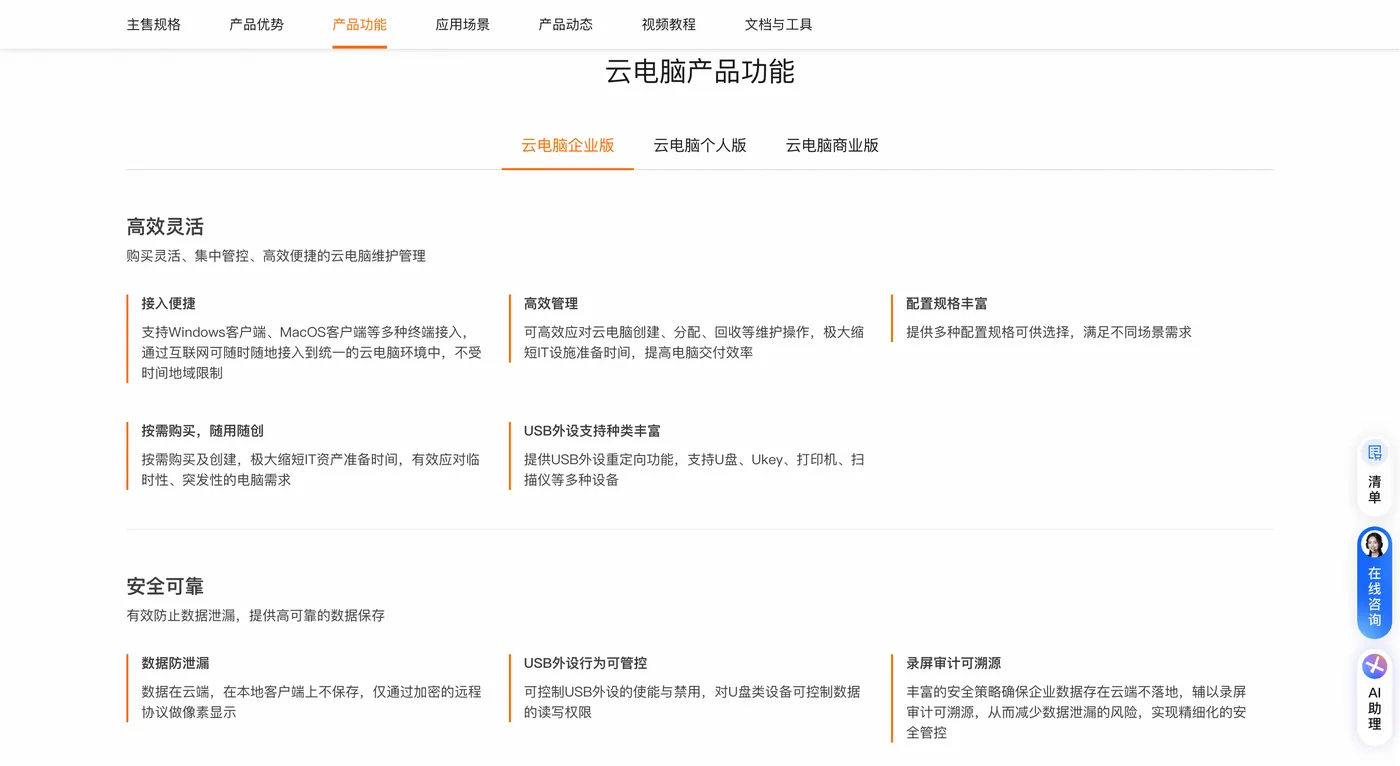The height and width of the screenshot is (766, 1400).
Task: Select the 云电脑企业版 tab
Action: point(568,145)
